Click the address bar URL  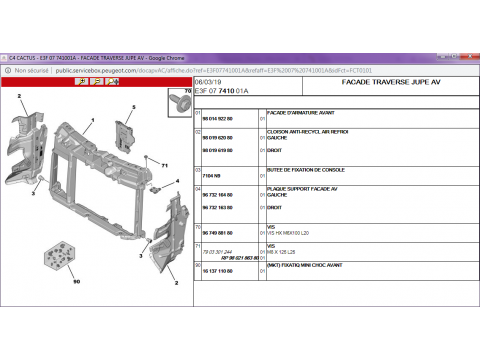[213, 71]
